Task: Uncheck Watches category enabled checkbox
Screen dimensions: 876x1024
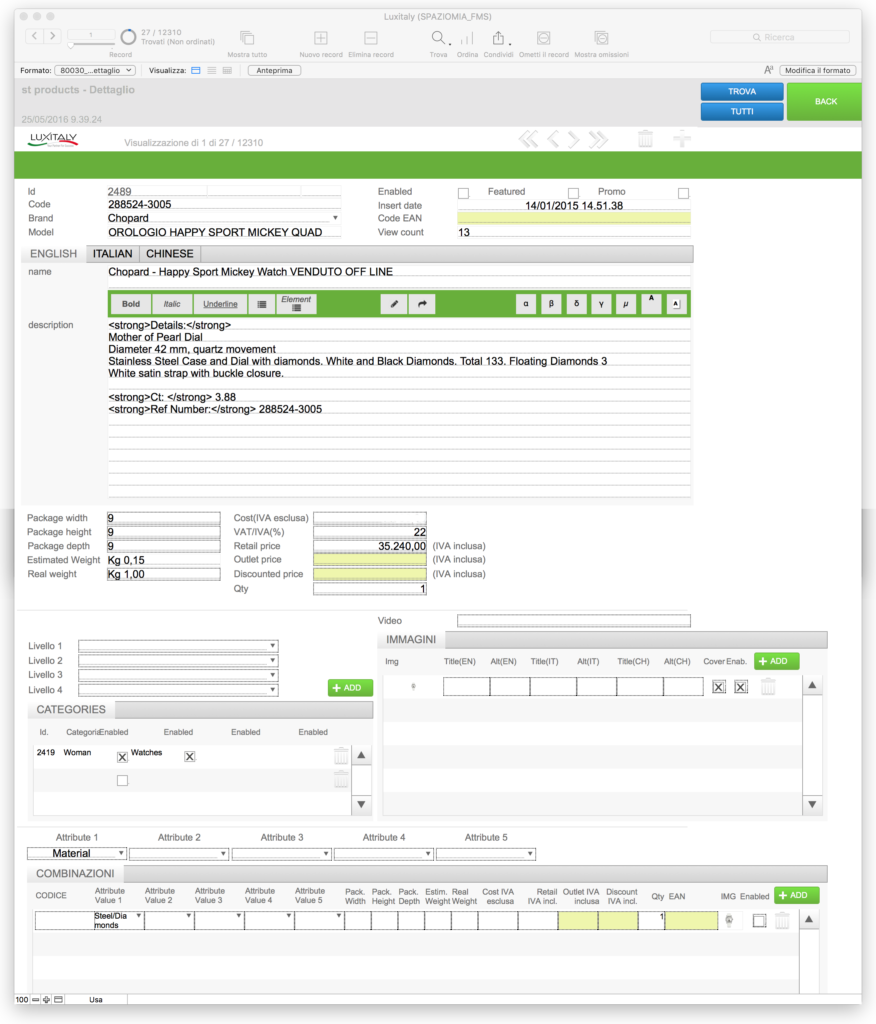Action: pyautogui.click(x=189, y=756)
